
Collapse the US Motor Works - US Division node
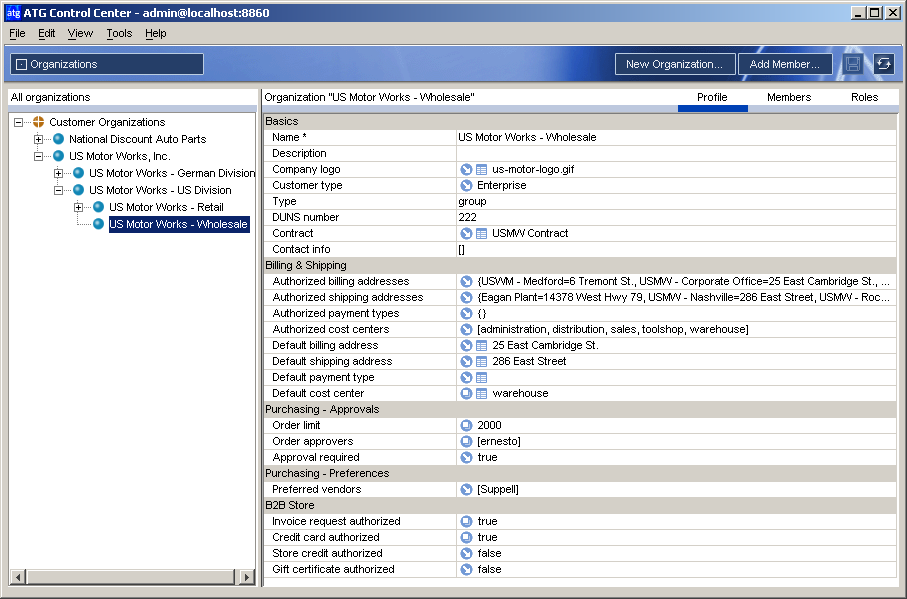pos(58,190)
